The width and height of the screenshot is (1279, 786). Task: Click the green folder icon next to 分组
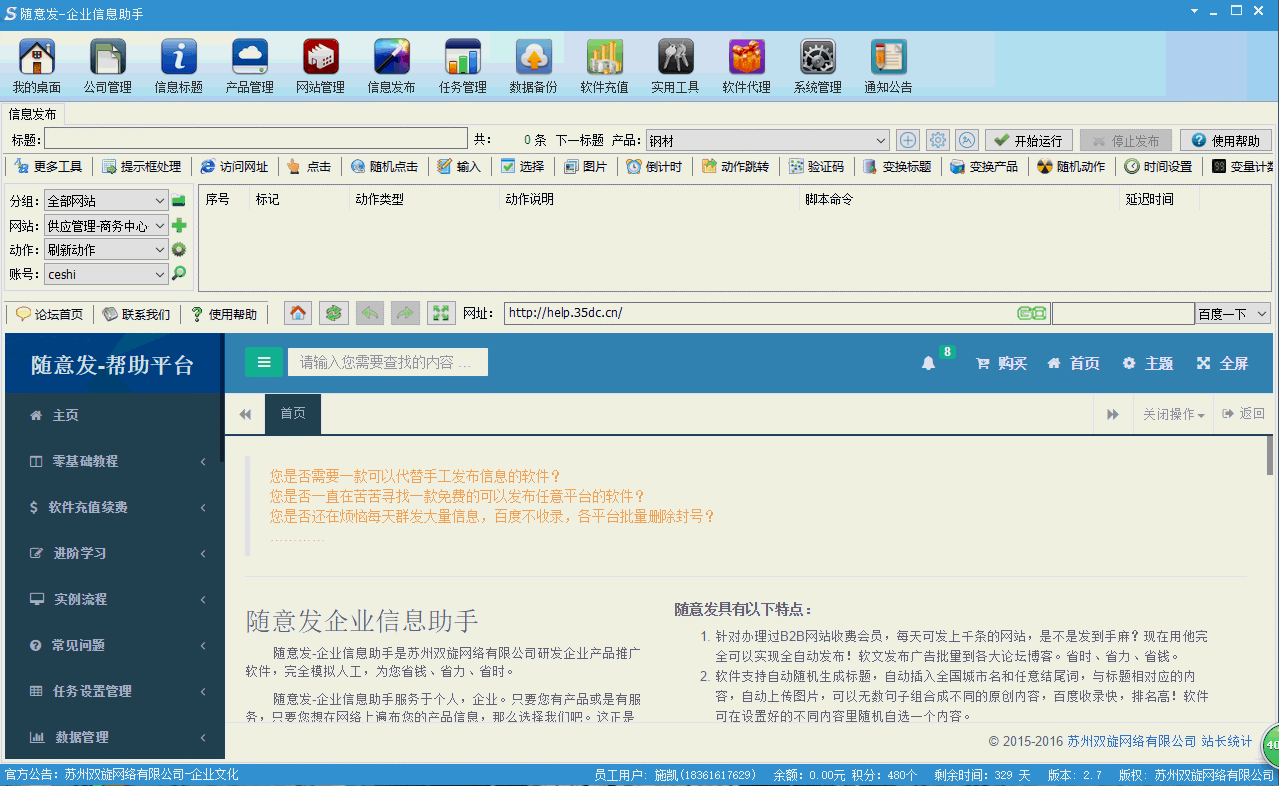[179, 201]
